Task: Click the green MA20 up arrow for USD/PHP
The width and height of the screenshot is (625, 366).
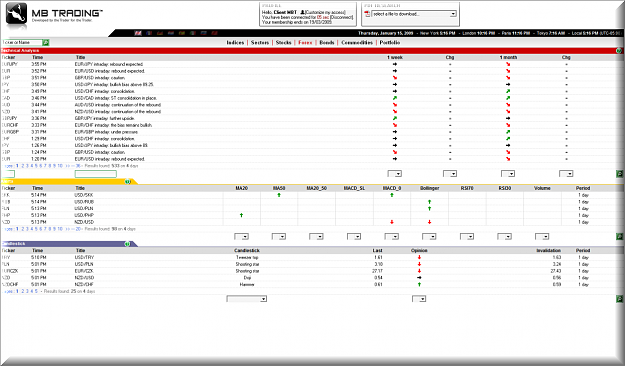Action: [x=242, y=215]
